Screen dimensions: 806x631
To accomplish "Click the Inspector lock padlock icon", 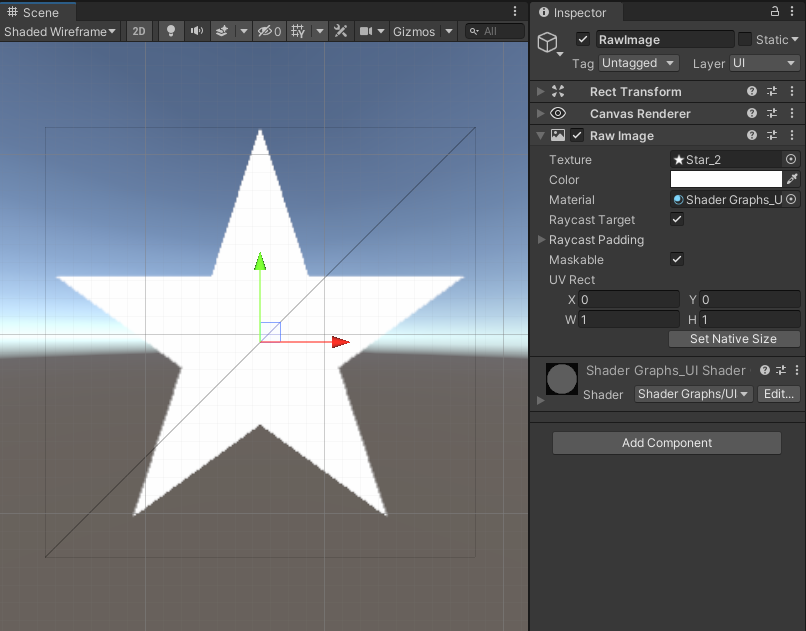I will click(x=775, y=12).
